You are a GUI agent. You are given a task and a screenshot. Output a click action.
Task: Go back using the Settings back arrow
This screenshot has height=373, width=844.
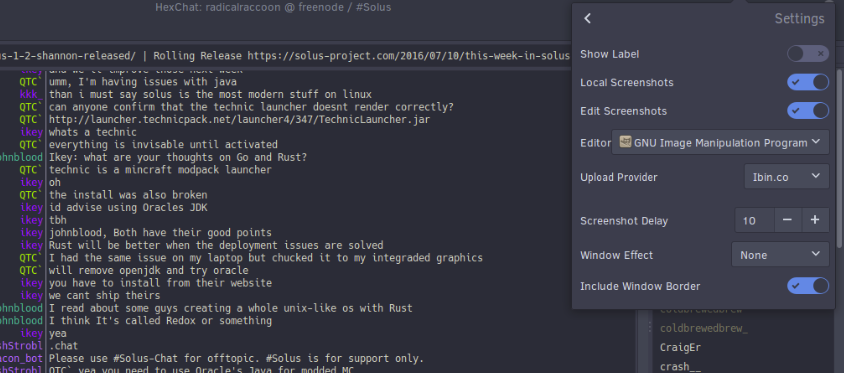click(x=587, y=19)
